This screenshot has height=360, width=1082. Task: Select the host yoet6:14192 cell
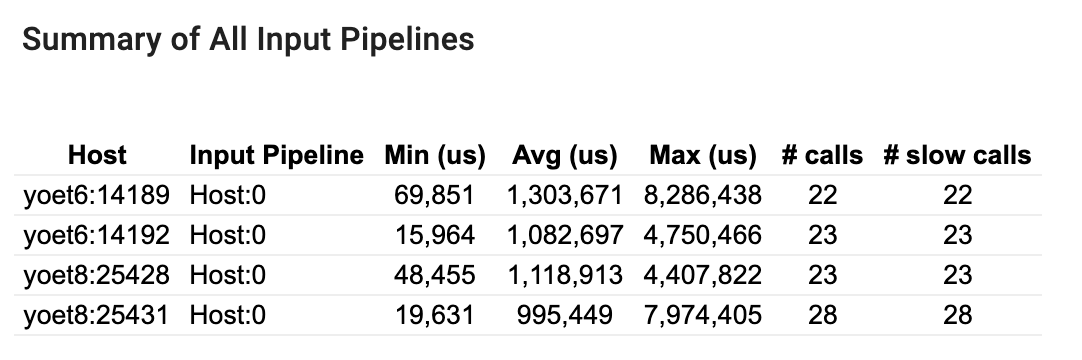pyautogui.click(x=97, y=235)
